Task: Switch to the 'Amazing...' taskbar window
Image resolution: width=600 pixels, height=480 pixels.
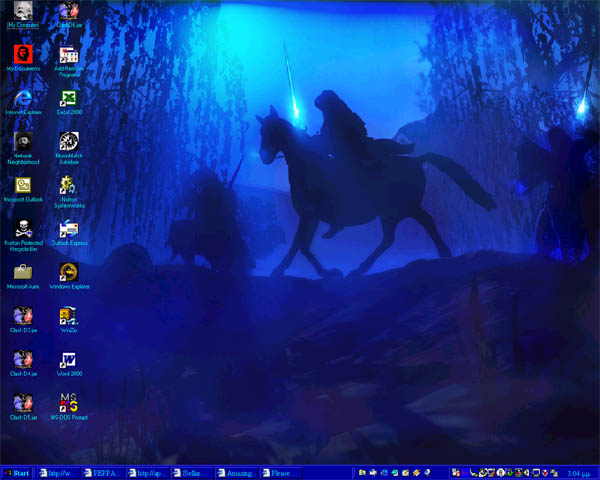Action: tap(236, 473)
